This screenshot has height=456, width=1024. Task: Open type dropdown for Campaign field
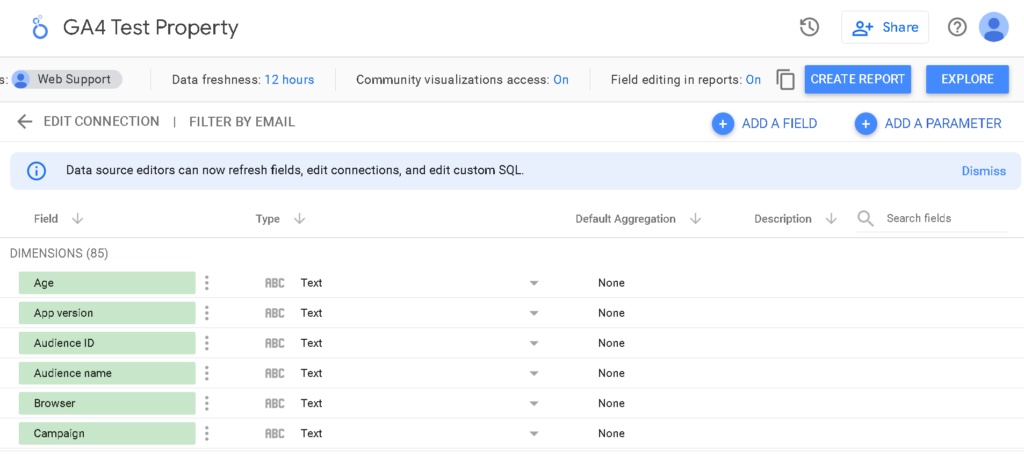(x=534, y=434)
